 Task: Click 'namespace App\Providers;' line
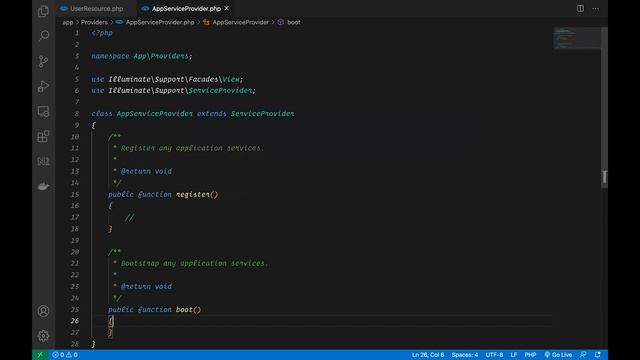point(142,56)
